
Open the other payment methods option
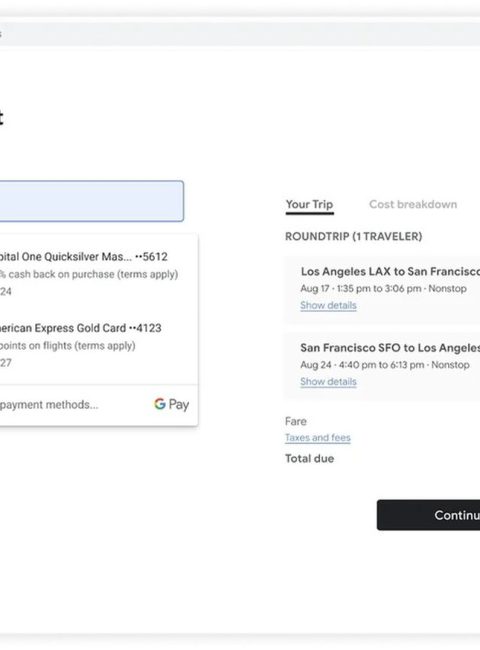(x=99, y=405)
